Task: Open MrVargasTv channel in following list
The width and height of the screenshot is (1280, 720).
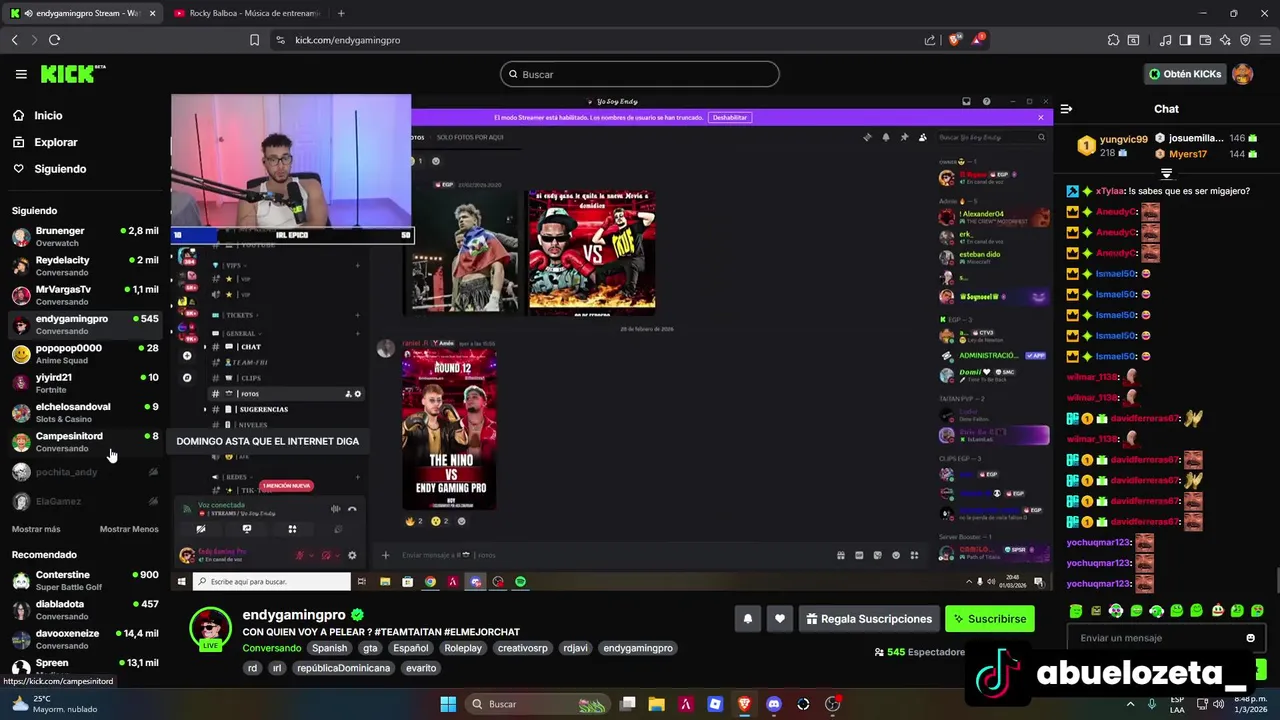Action: tap(85, 295)
